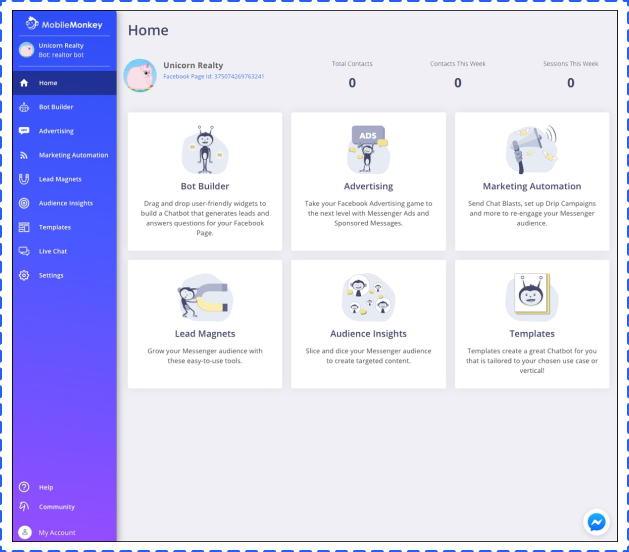Open the Help link in sidebar
Image resolution: width=629 pixels, height=552 pixels.
(x=46, y=487)
